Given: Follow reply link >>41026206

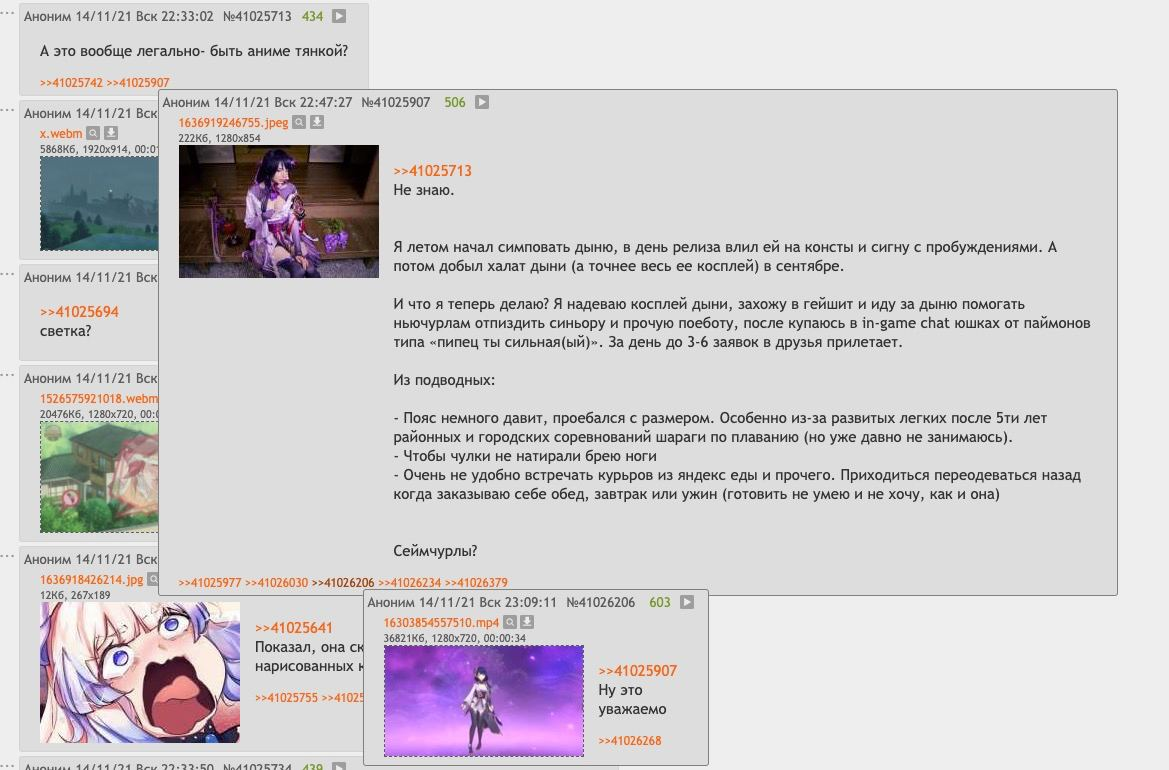Looking at the screenshot, I should pos(343,583).
